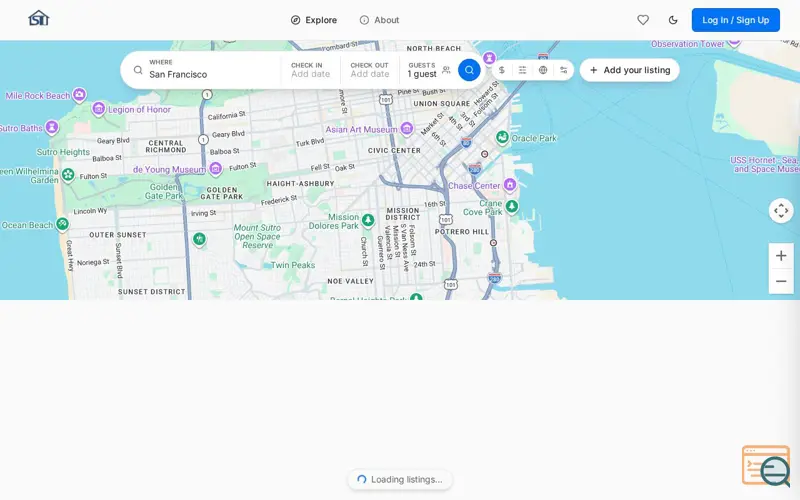Click the Crane Cove Park map pin
This screenshot has height=500, width=800.
512,206
